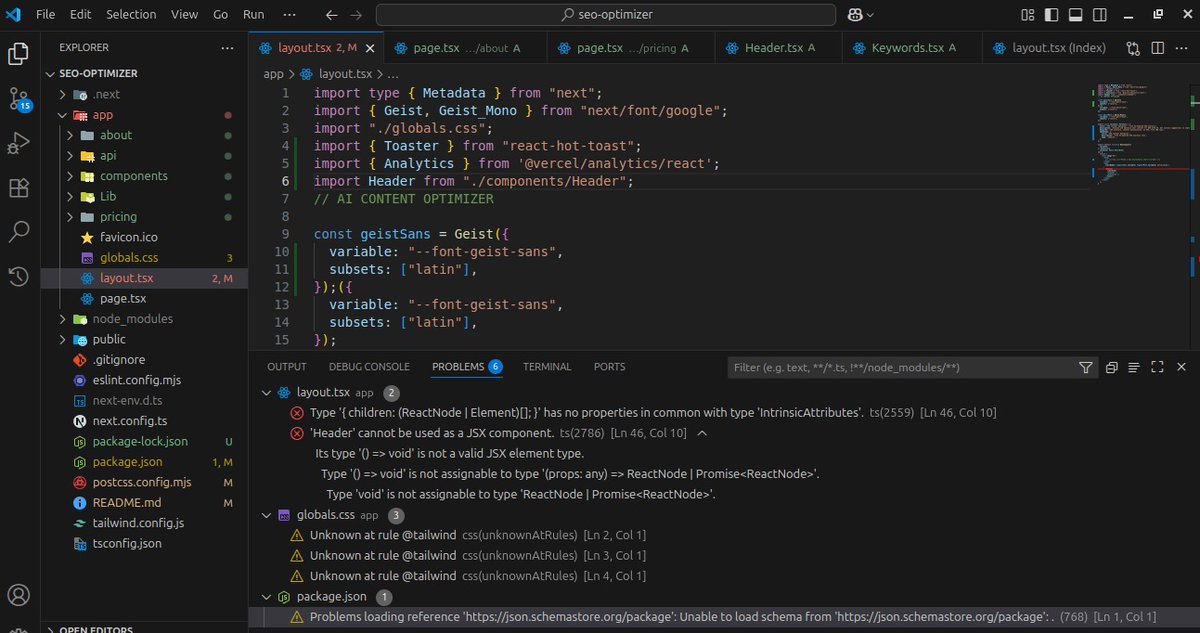The width and height of the screenshot is (1200, 633).
Task: Collapse globals.css problems group
Action: [x=264, y=515]
